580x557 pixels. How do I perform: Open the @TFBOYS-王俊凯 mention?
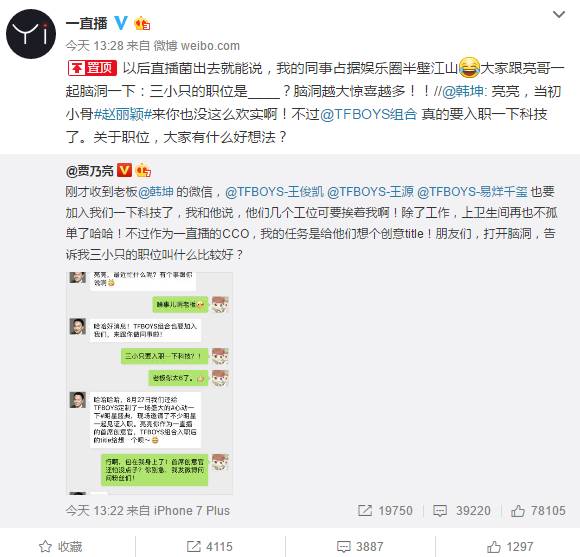(274, 192)
